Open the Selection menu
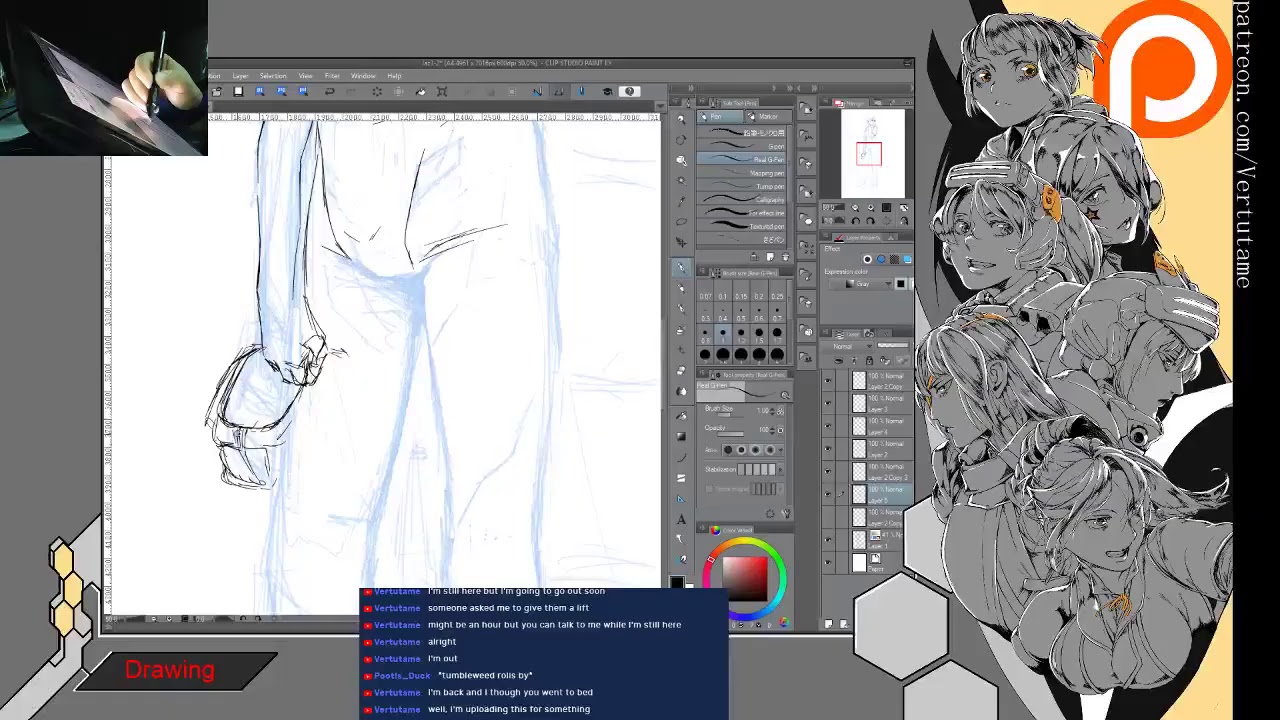1280x720 pixels. [273, 76]
